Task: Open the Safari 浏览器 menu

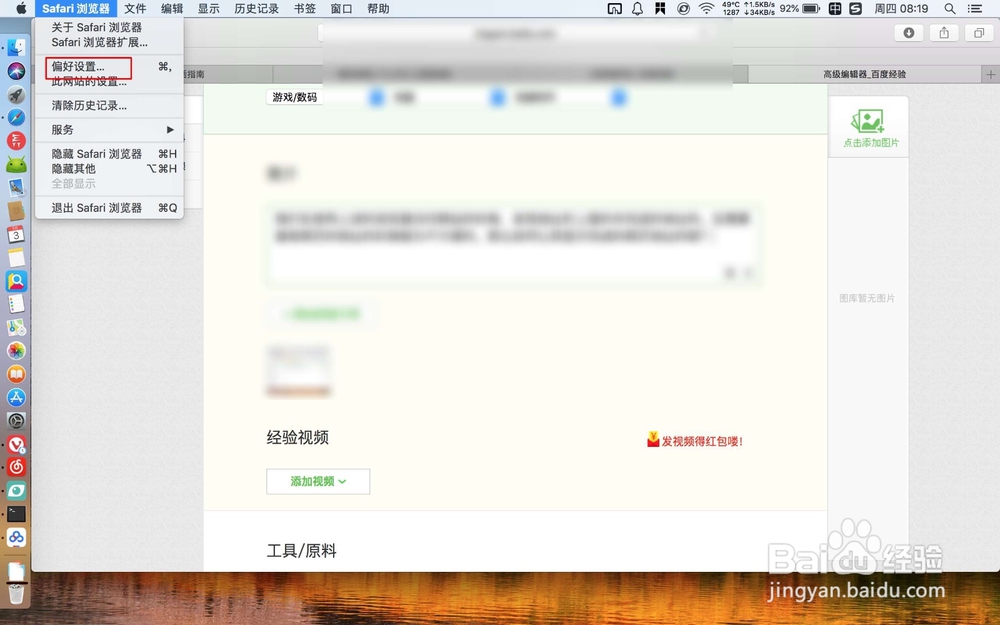Action: point(76,8)
